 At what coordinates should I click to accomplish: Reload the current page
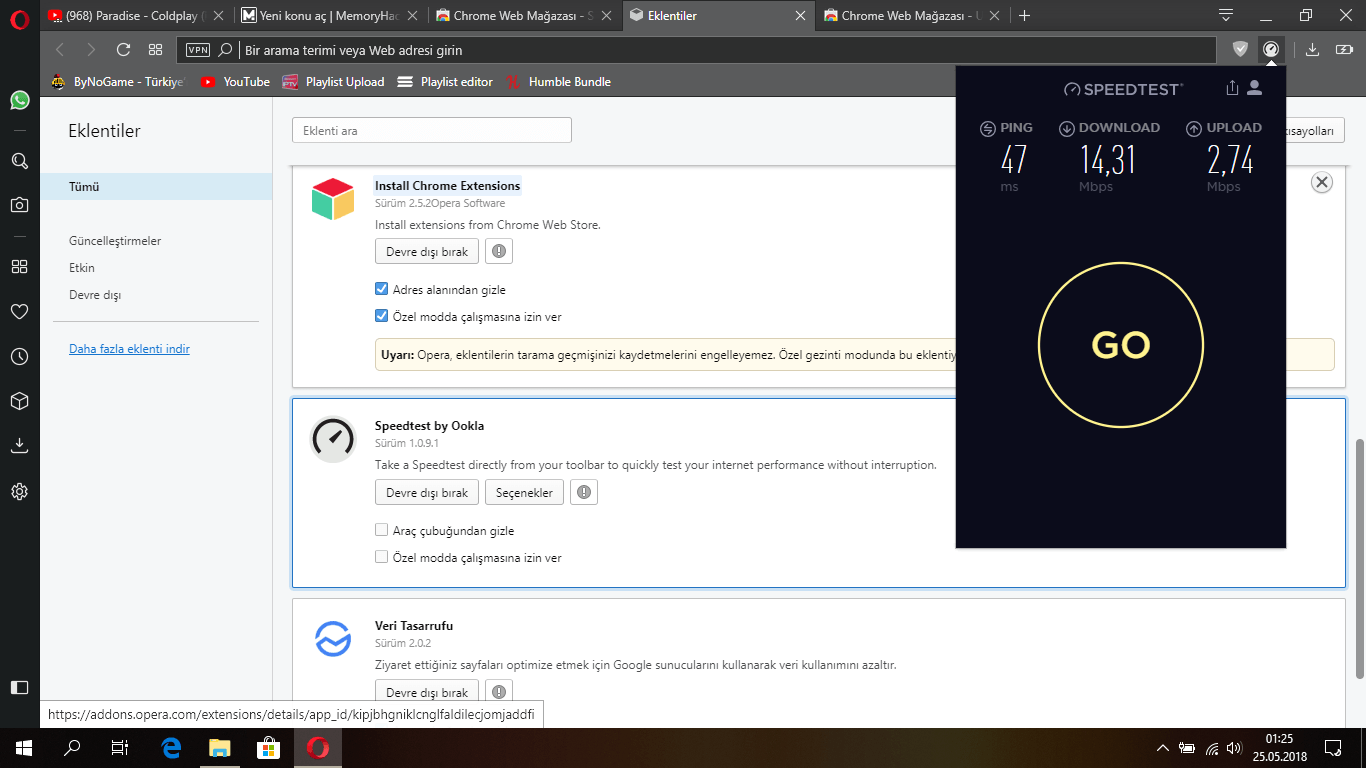click(x=124, y=49)
